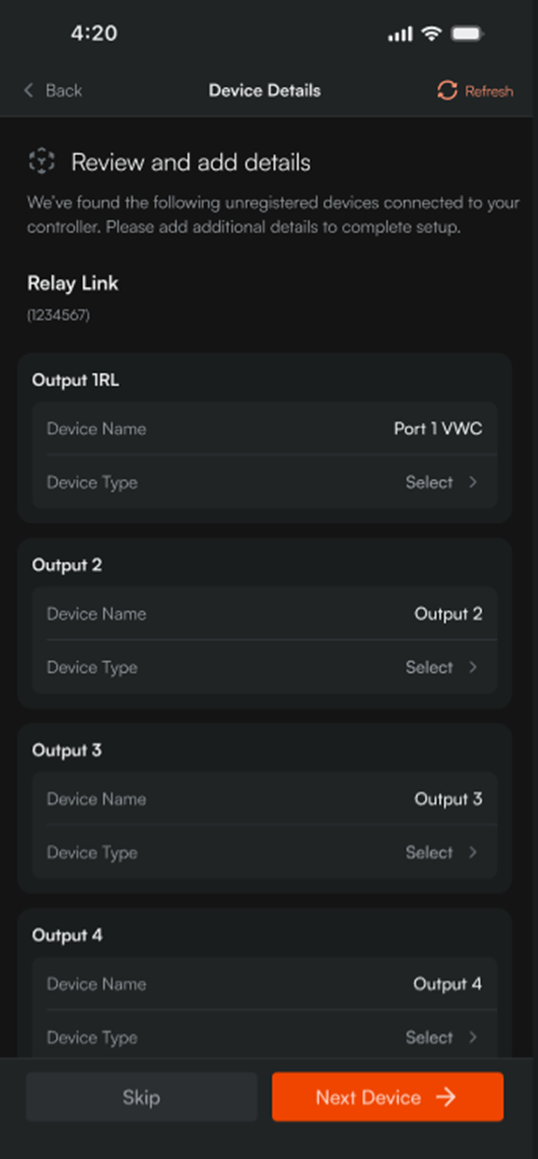The height and width of the screenshot is (1159, 538).
Task: Tap the Refresh text link
Action: [x=488, y=92]
